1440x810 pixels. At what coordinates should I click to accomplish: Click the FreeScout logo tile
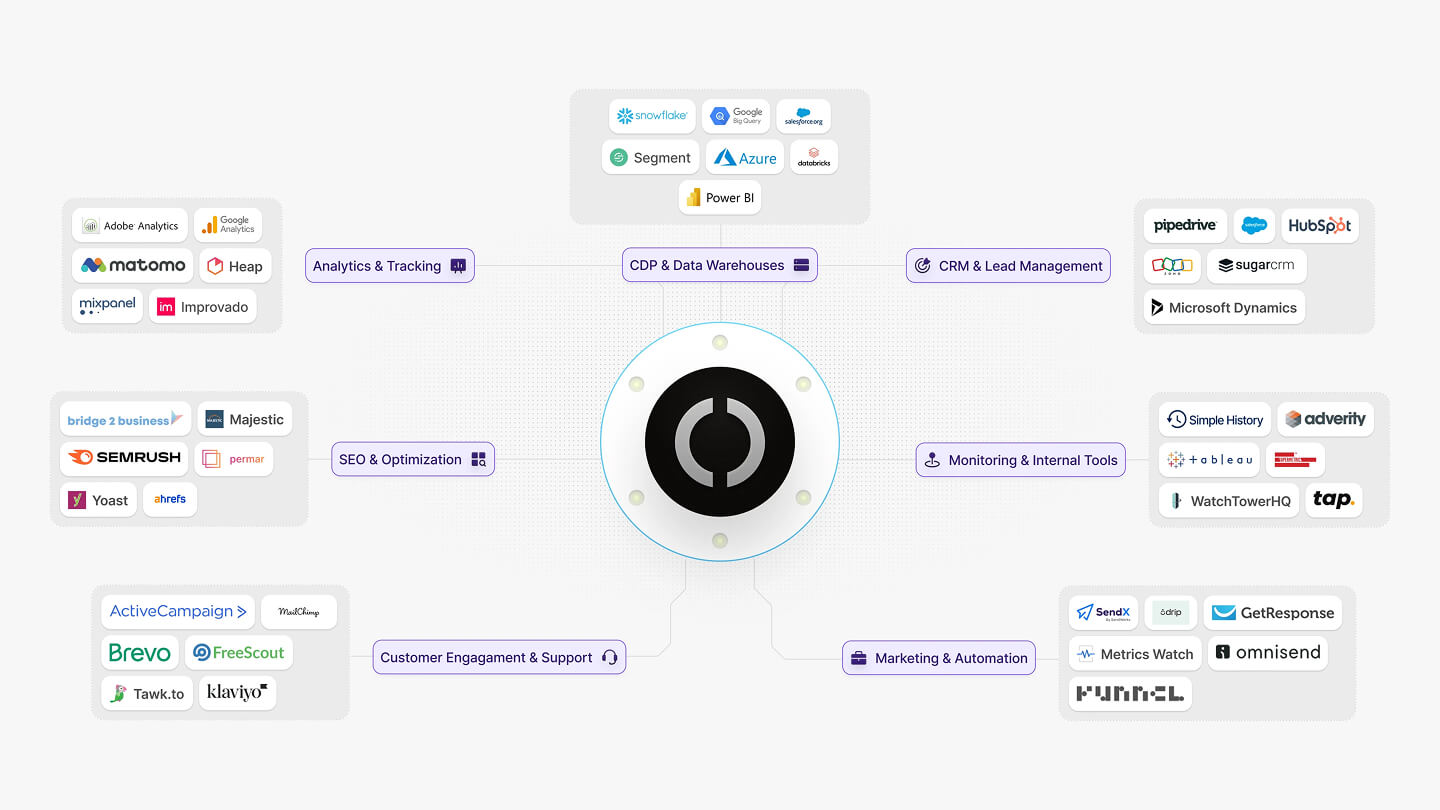click(239, 652)
